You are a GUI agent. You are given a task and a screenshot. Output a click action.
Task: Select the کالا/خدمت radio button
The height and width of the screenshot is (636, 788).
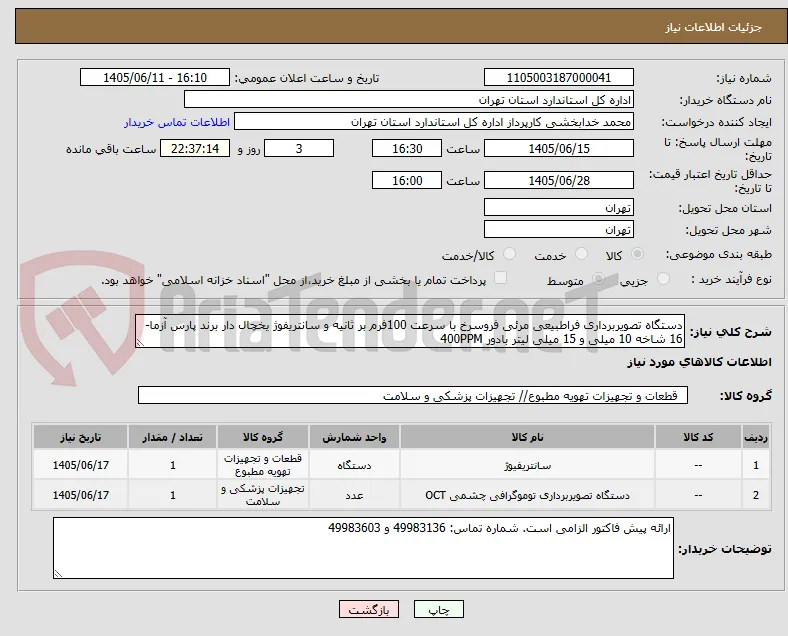coord(510,254)
